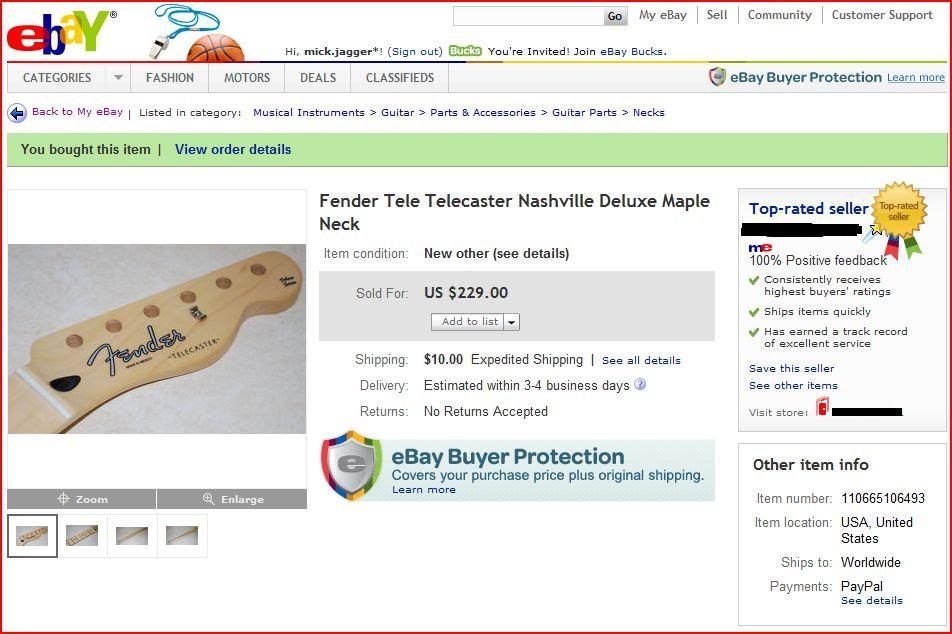Click the back arrow icon
This screenshot has height=634, width=952.
pyautogui.click(x=17, y=113)
